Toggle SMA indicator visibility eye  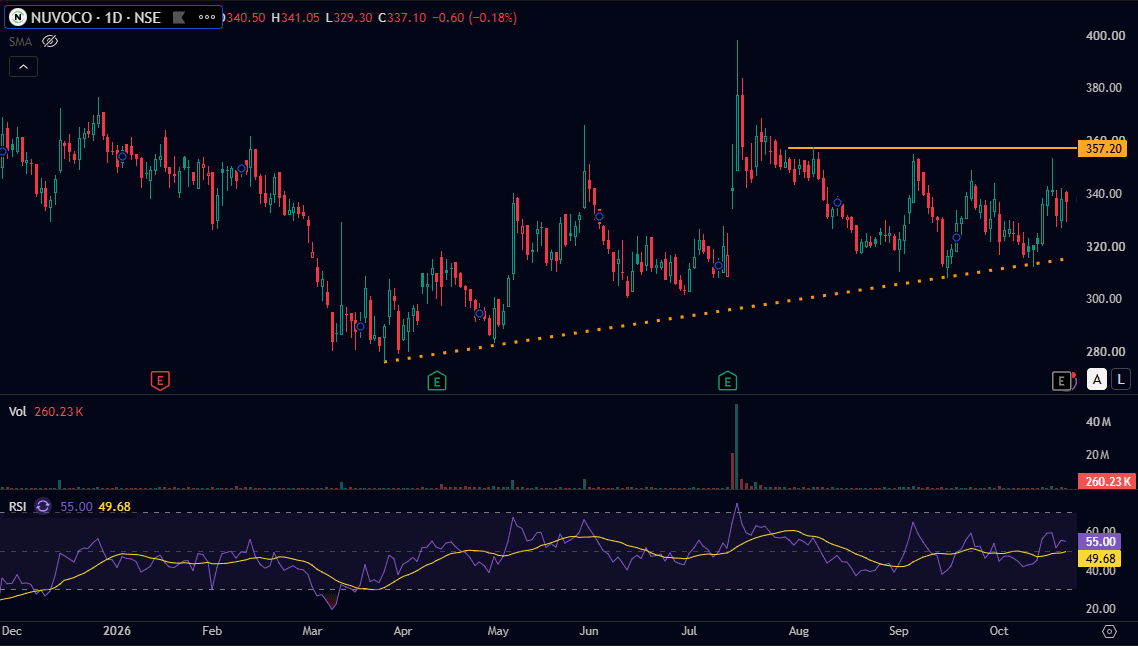[x=49, y=41]
